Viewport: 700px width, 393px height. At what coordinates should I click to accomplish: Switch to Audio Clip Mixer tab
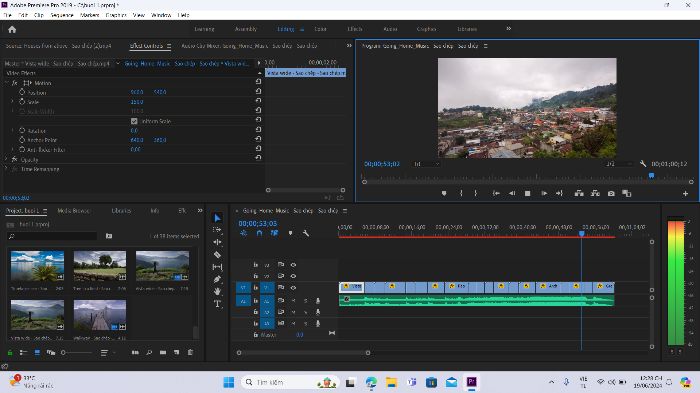tap(249, 46)
